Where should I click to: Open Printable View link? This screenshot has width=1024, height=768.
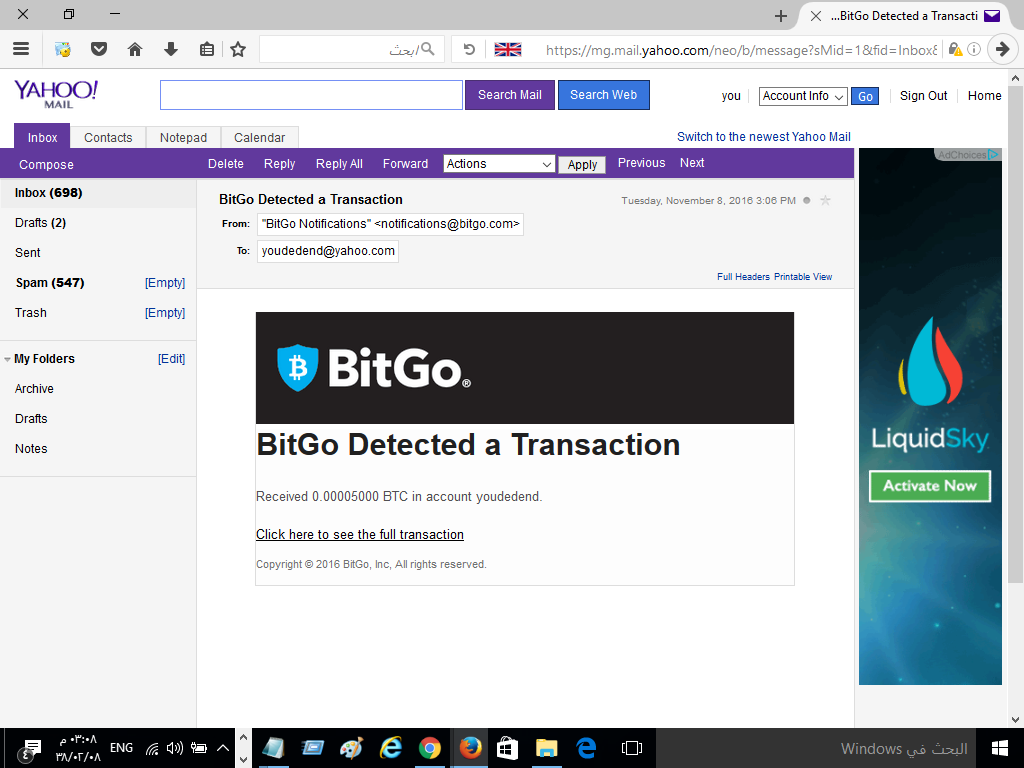(x=803, y=277)
